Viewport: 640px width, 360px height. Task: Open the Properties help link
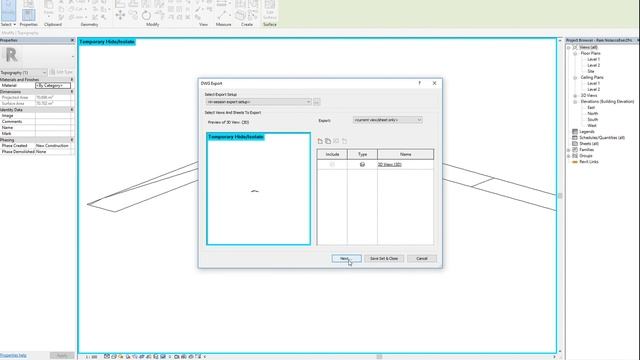pyautogui.click(x=13, y=356)
